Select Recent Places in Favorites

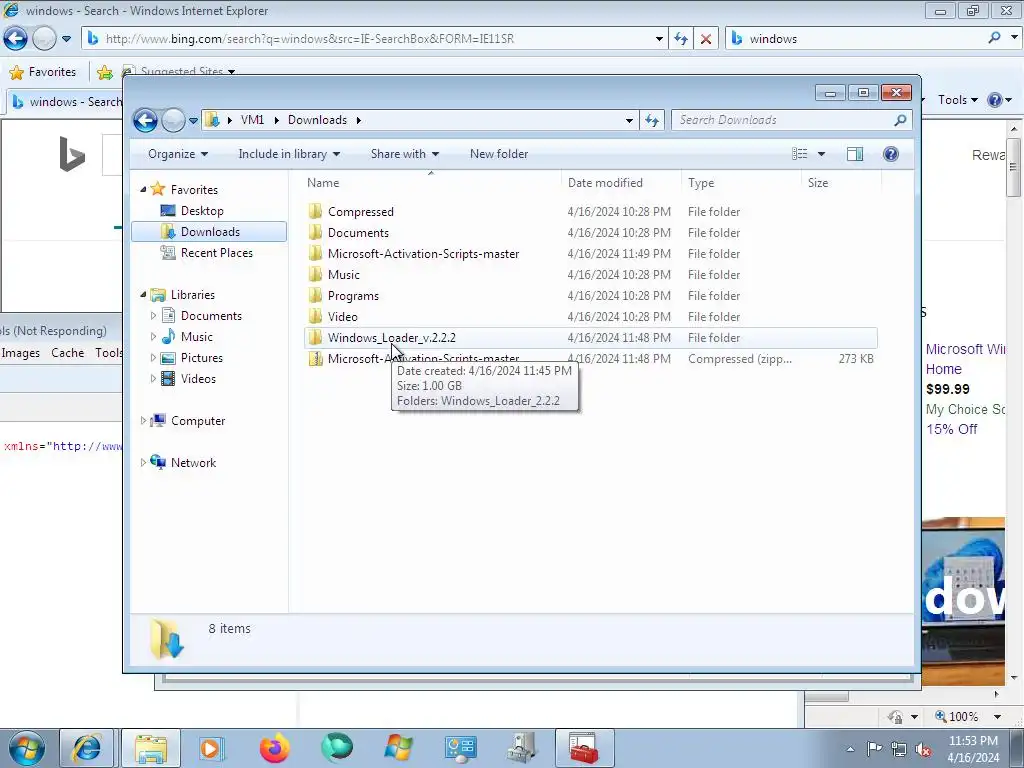[216, 253]
